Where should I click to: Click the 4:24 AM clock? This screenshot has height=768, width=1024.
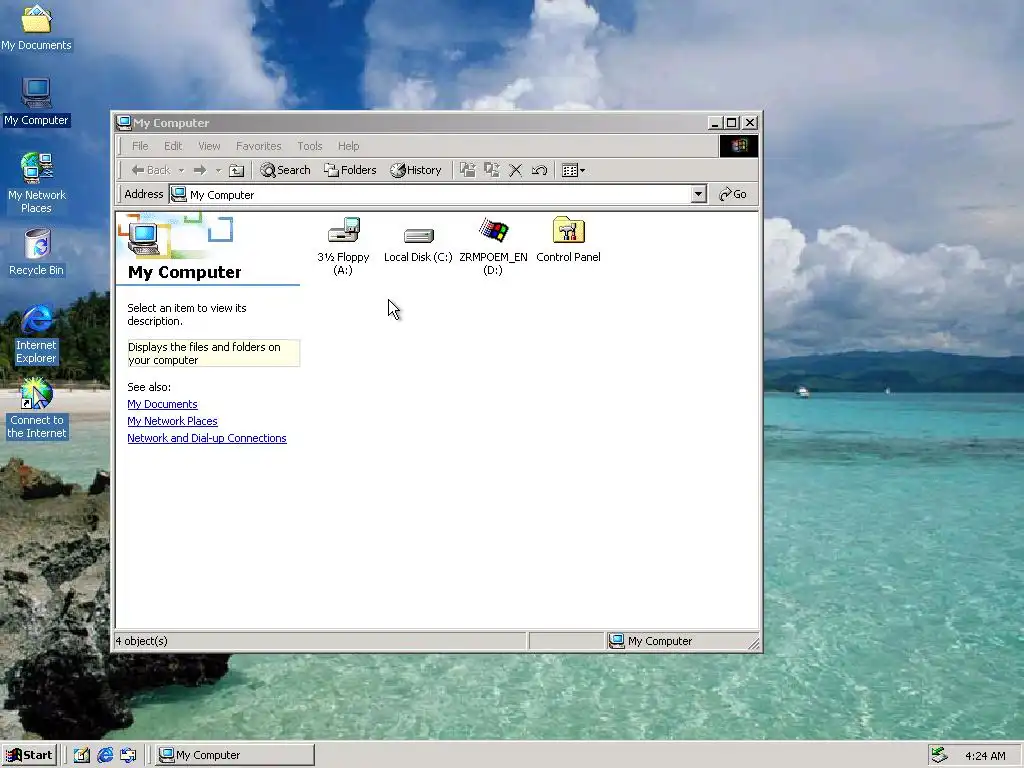pos(985,756)
